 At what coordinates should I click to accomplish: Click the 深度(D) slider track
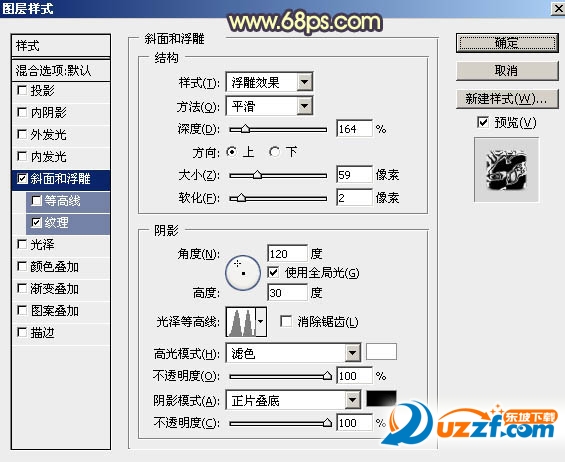click(278, 129)
